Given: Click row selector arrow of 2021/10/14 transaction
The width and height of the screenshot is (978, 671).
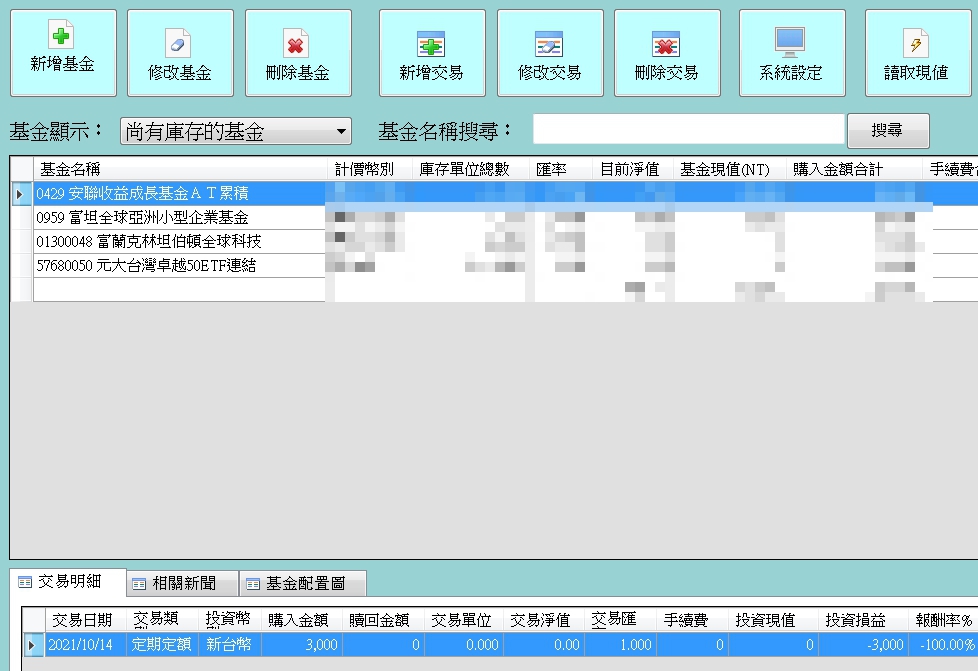Looking at the screenshot, I should 33,644.
